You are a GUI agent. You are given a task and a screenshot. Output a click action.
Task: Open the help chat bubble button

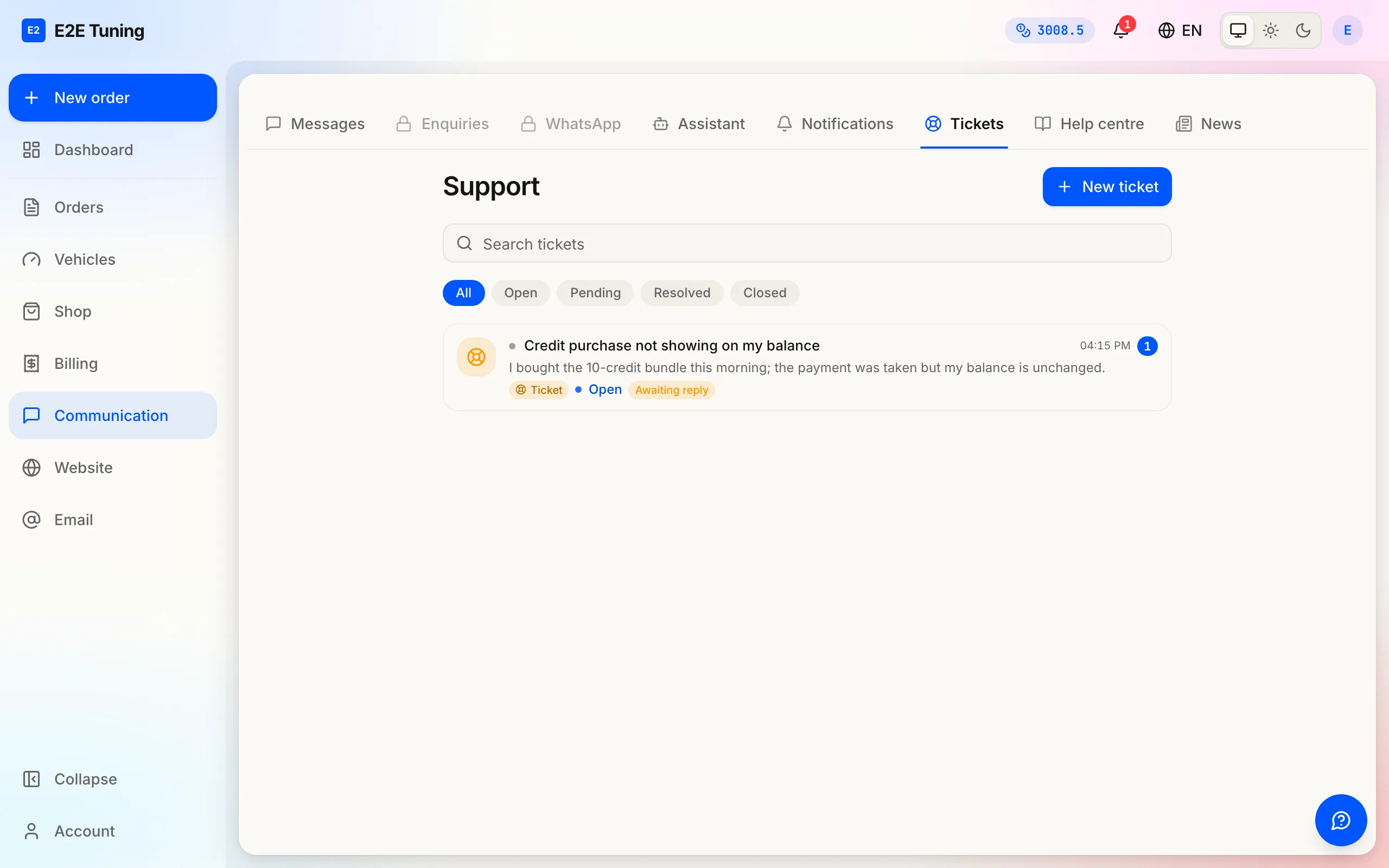pos(1341,820)
